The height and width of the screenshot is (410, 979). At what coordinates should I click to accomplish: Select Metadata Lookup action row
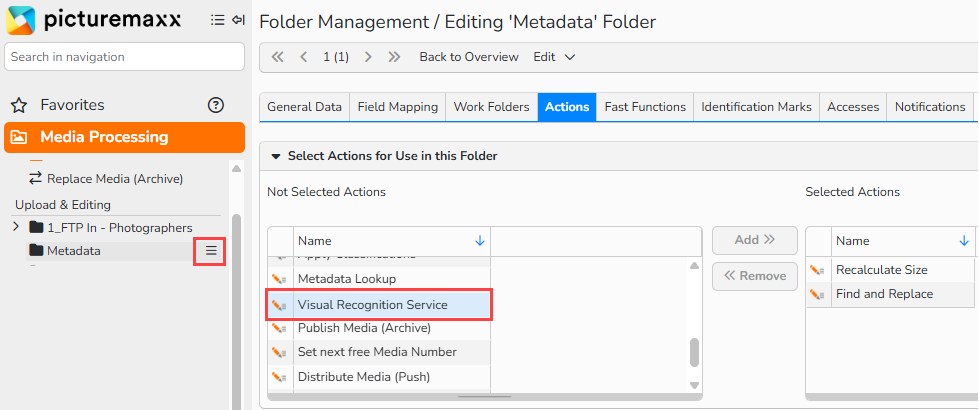click(379, 279)
